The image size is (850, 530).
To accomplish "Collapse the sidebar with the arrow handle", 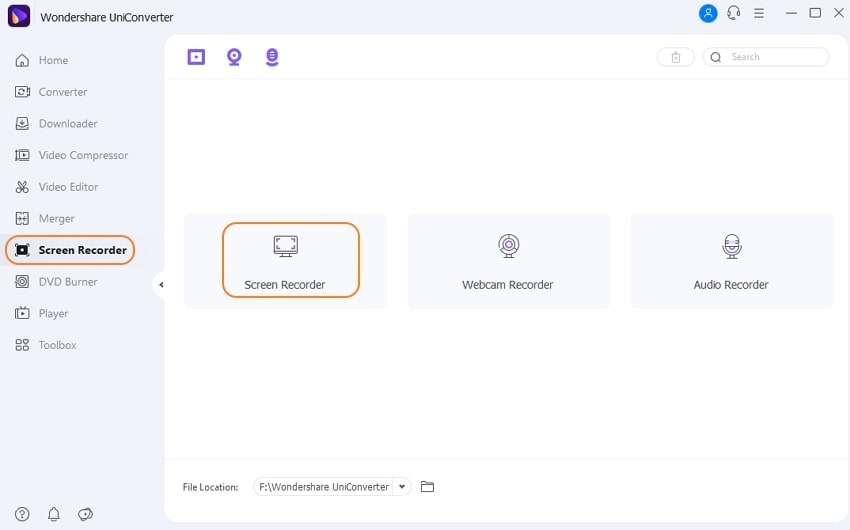I will [160, 285].
